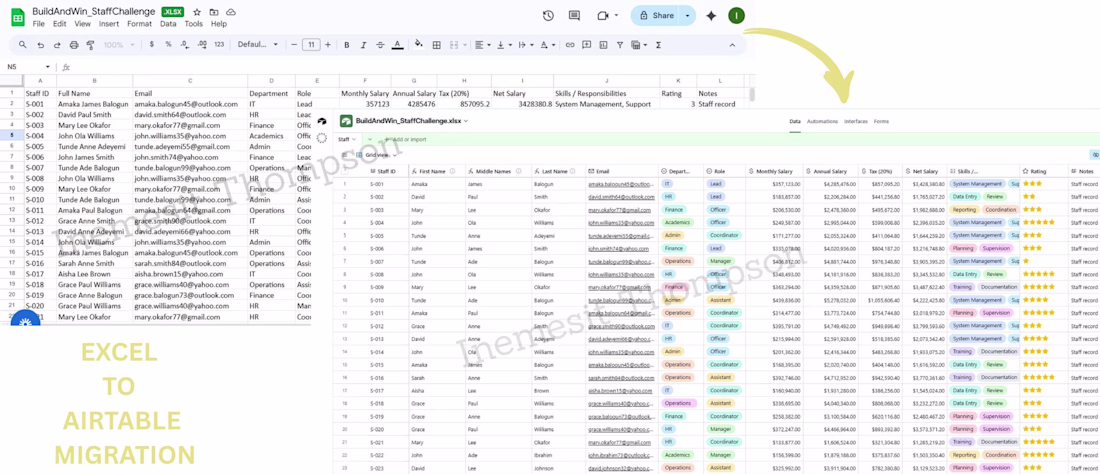Toggle Strikethrough formatting
This screenshot has height=474, width=1100.
[380, 45]
